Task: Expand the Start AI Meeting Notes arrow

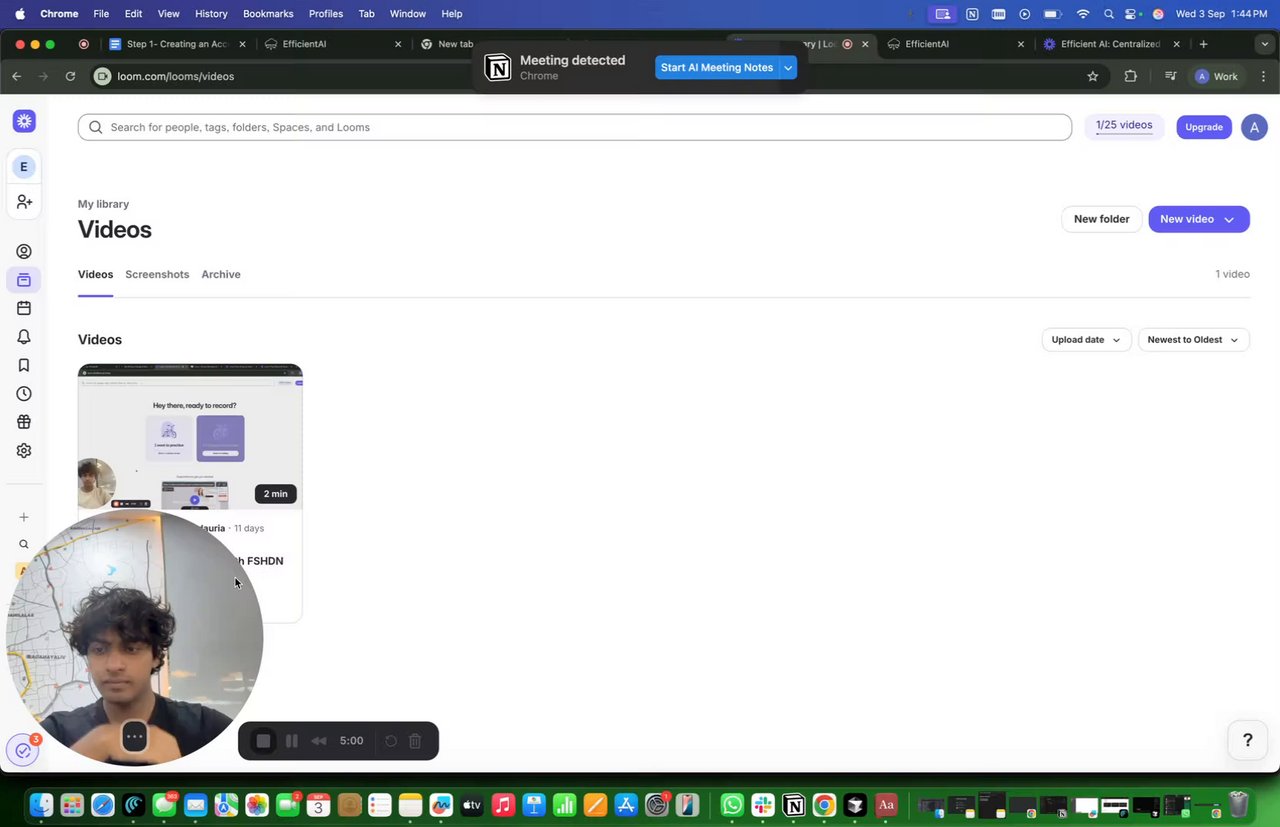Action: pos(788,68)
